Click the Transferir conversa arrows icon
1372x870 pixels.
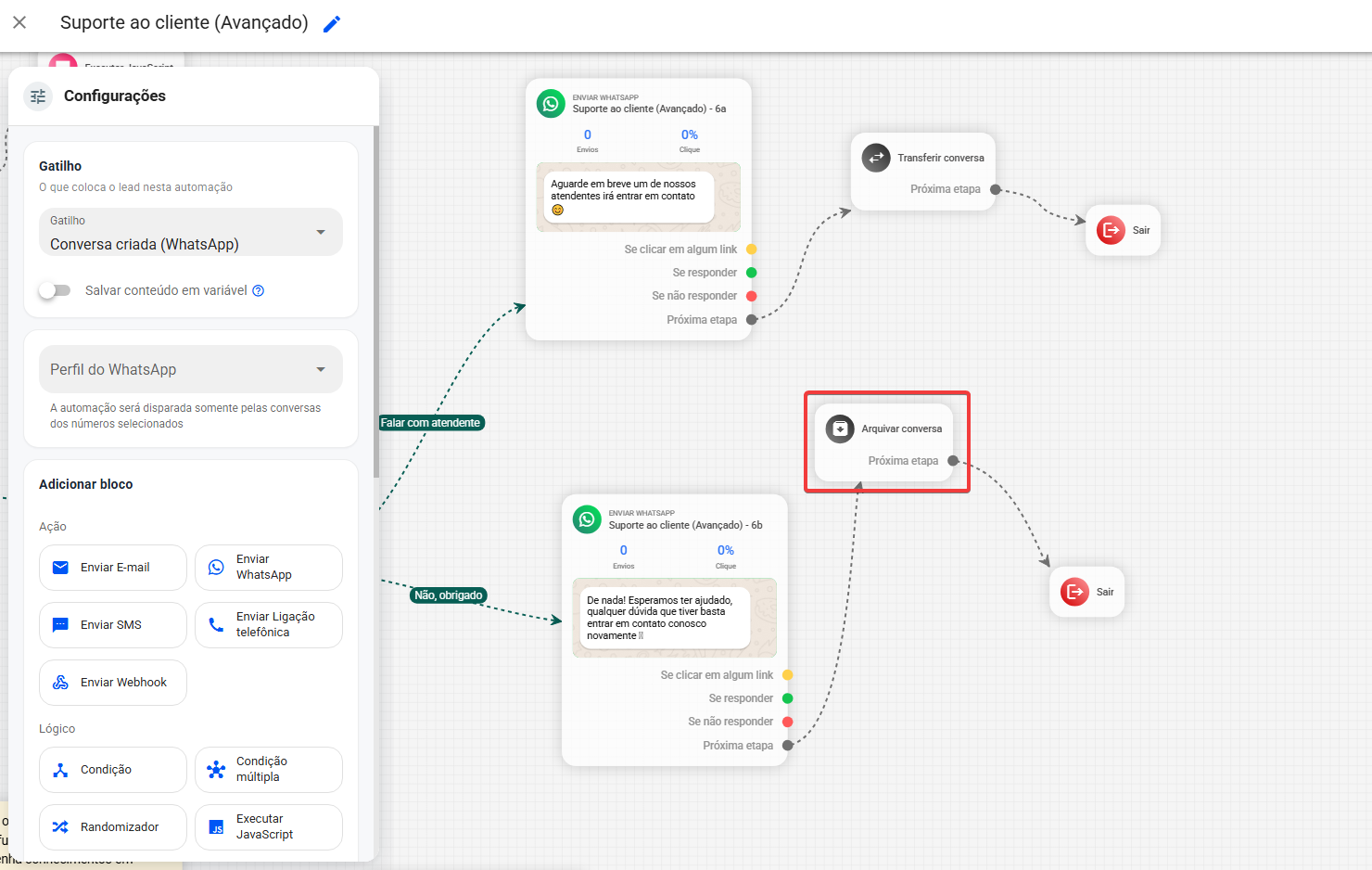click(x=876, y=158)
